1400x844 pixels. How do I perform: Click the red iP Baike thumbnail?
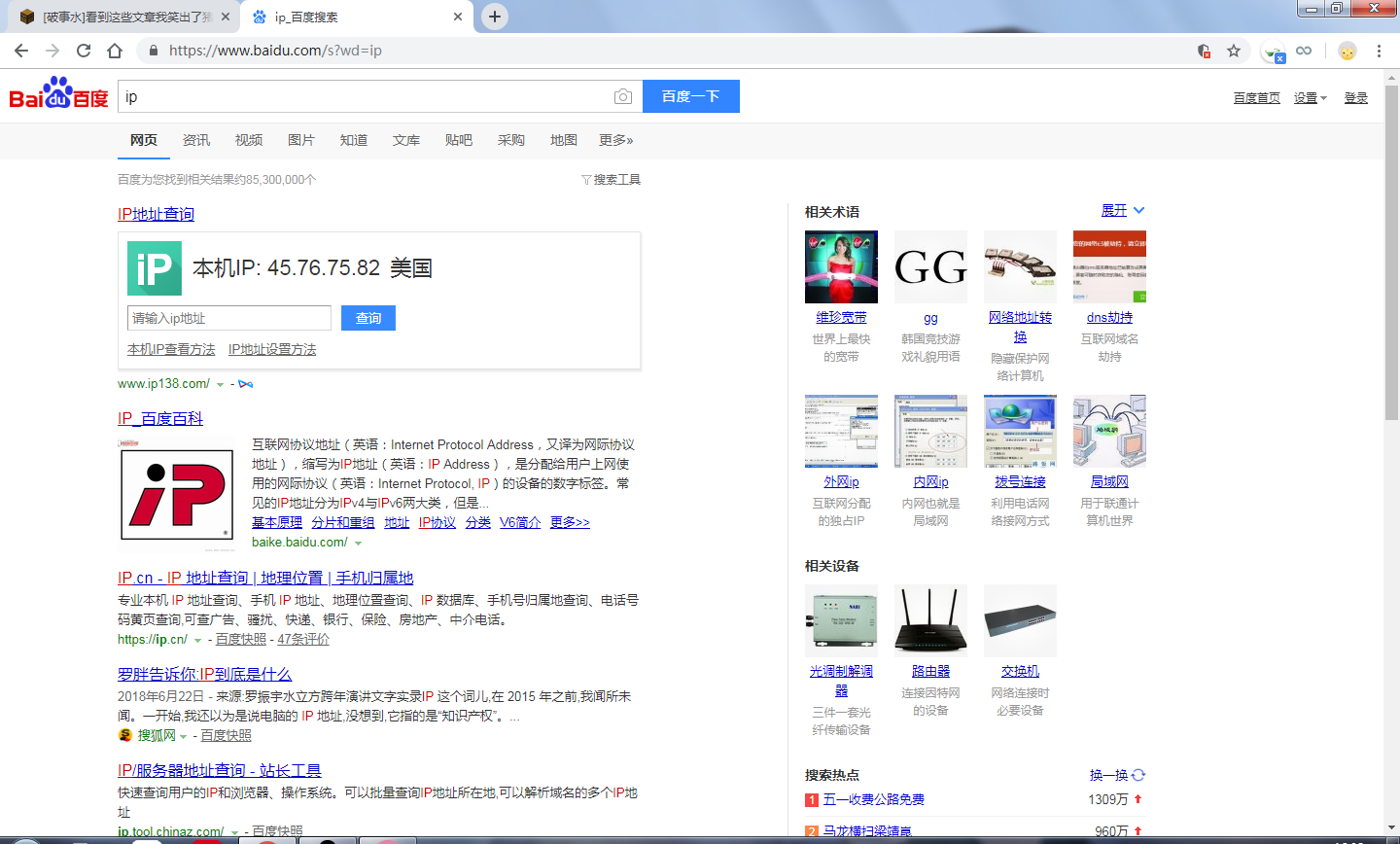click(176, 495)
